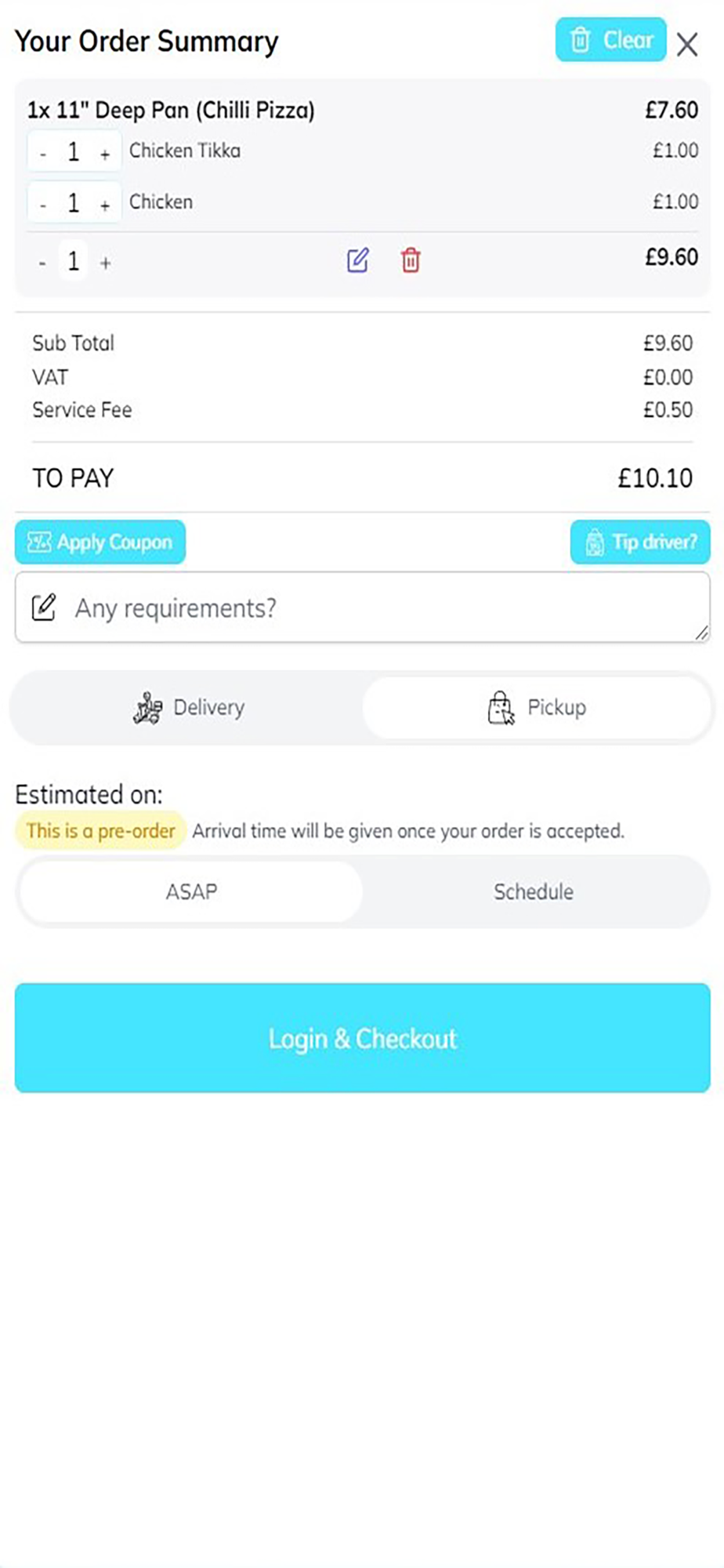Click the resize handle of requirements box

pyautogui.click(x=701, y=633)
